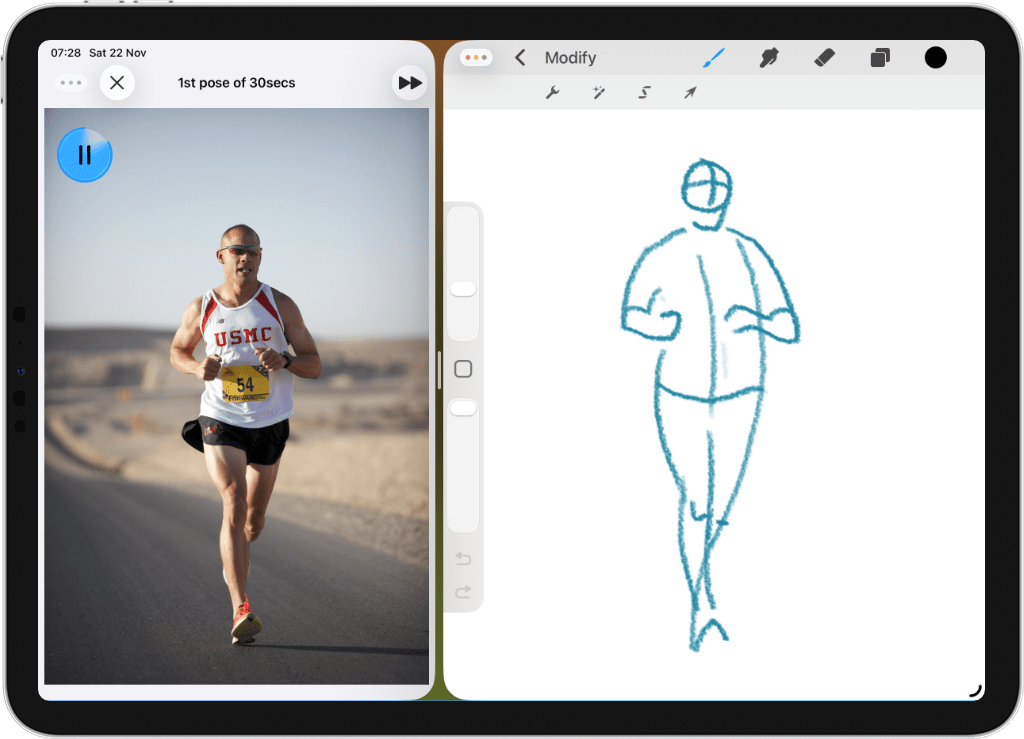Open the three-dots menu in pose app

[70, 83]
